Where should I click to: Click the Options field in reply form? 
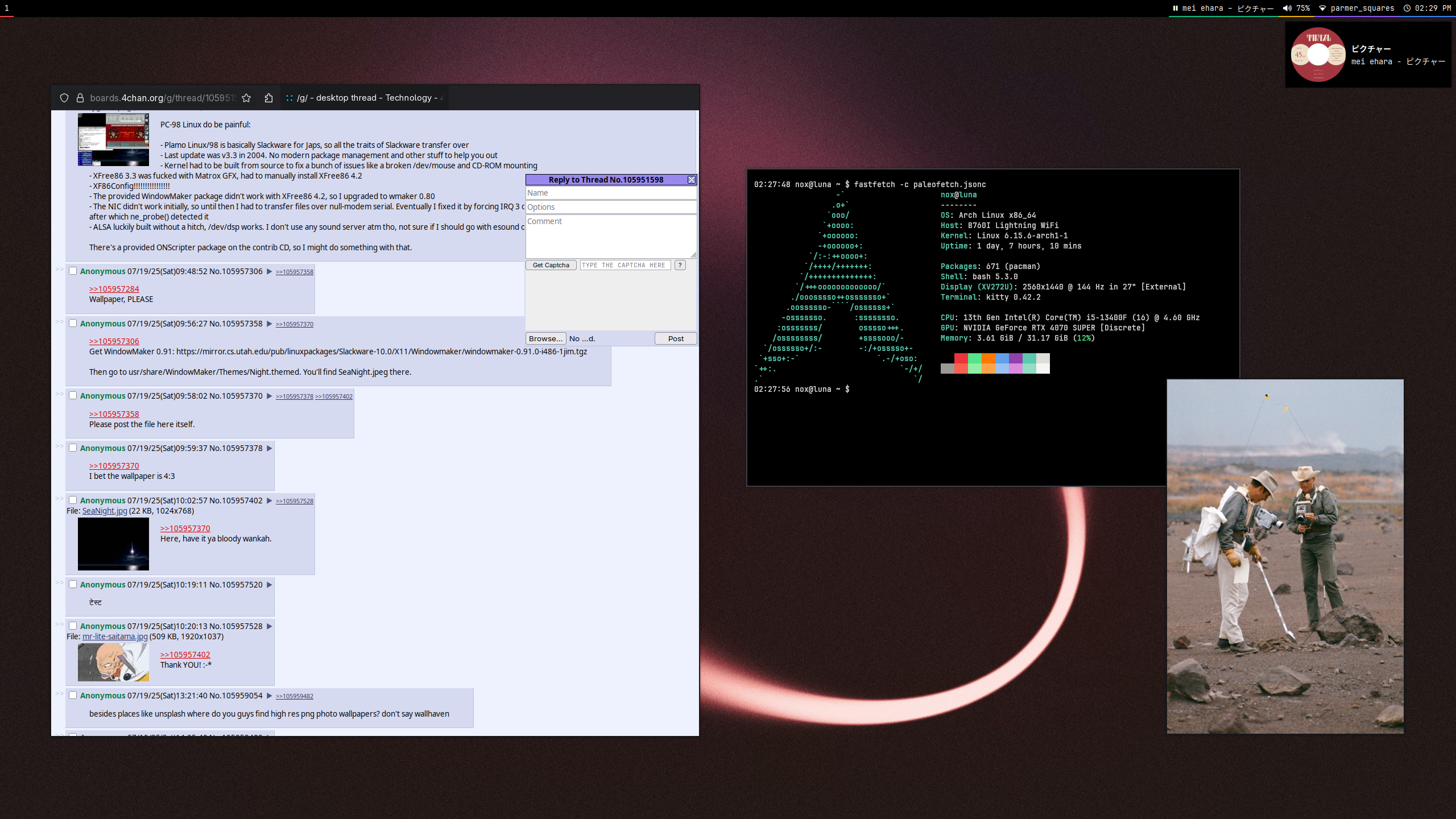pyautogui.click(x=611, y=207)
